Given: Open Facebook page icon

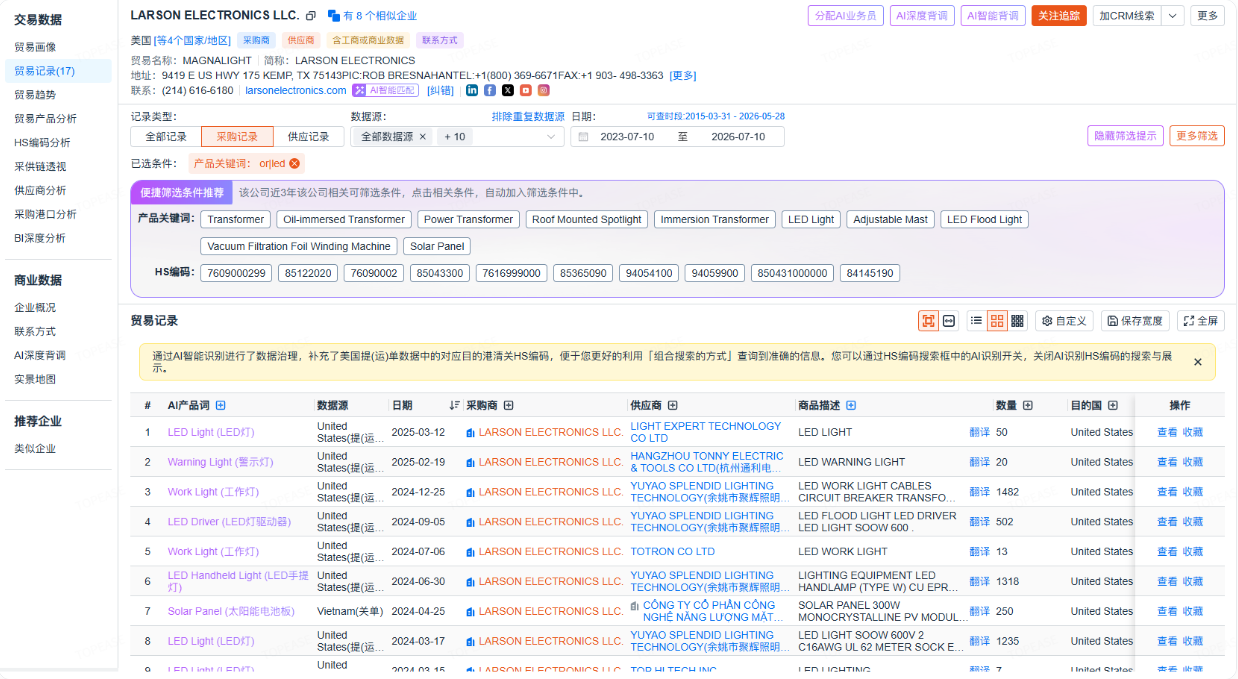Looking at the screenshot, I should [x=490, y=90].
